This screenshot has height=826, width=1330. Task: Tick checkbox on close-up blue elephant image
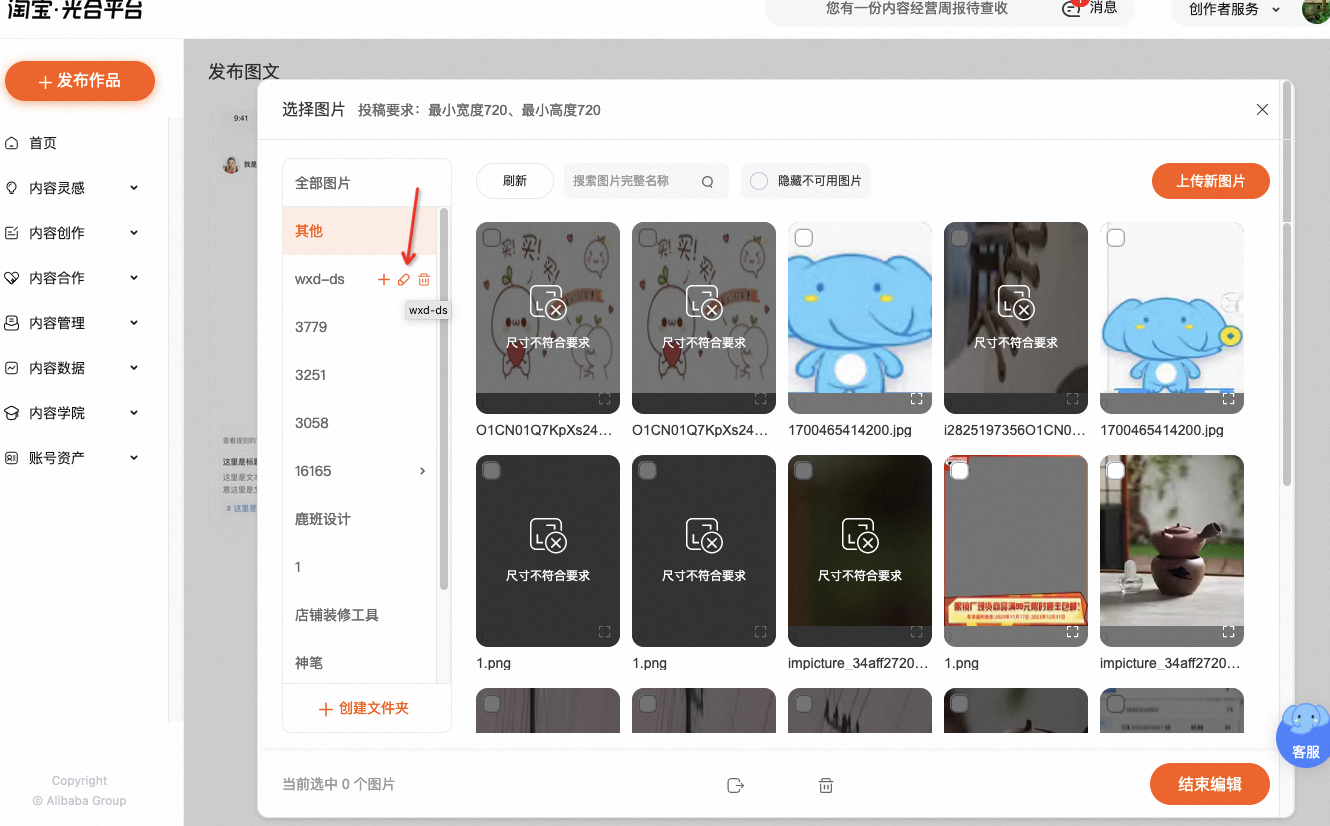point(804,238)
